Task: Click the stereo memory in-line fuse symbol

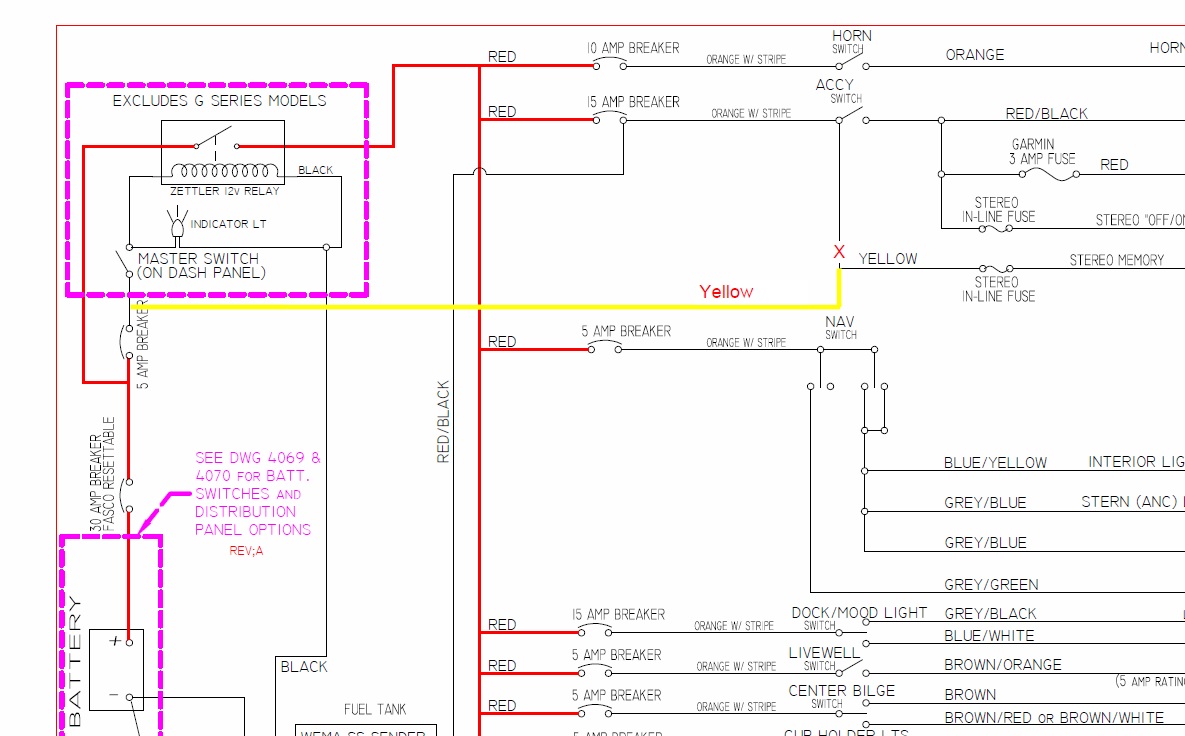Action: pos(997,269)
